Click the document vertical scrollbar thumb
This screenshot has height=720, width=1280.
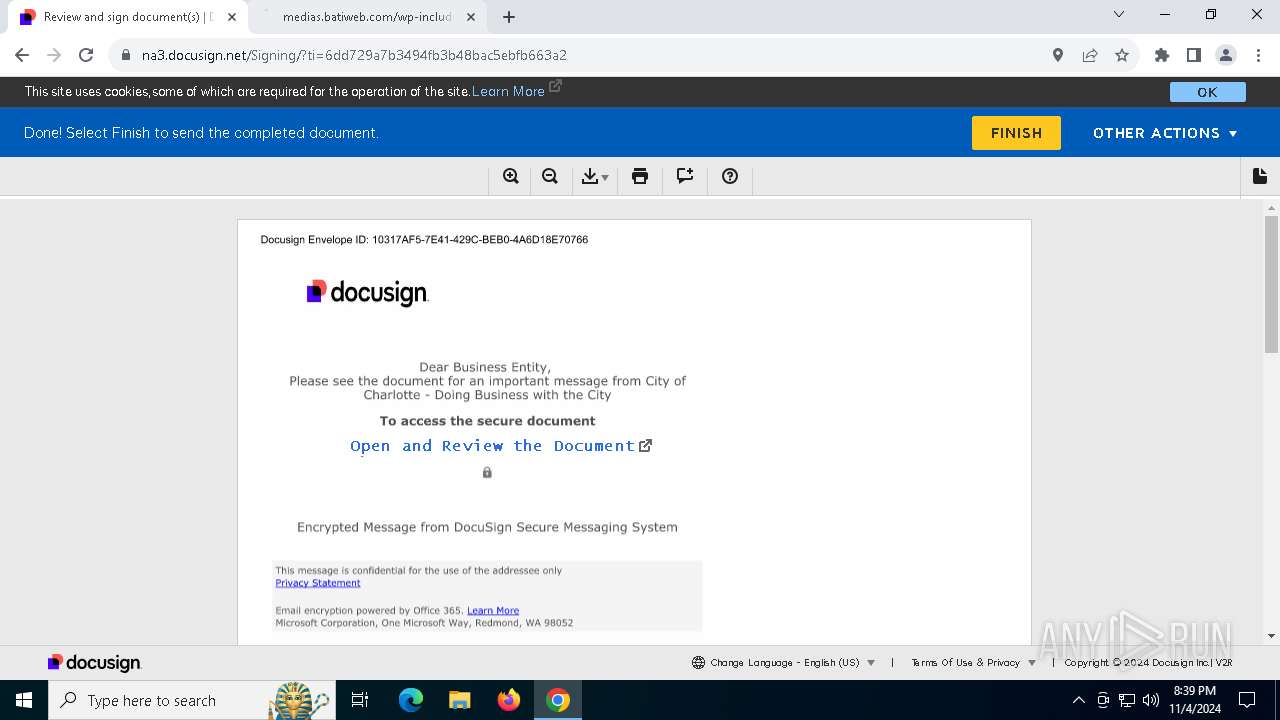click(1272, 284)
